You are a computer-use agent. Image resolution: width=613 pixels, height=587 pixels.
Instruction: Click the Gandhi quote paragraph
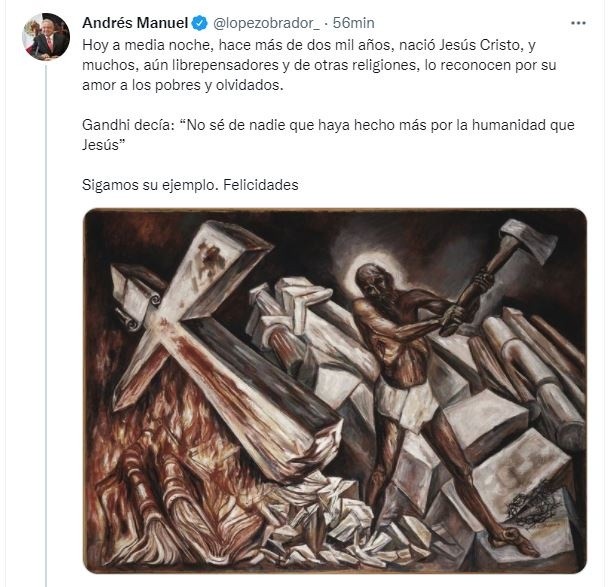pos(328,135)
